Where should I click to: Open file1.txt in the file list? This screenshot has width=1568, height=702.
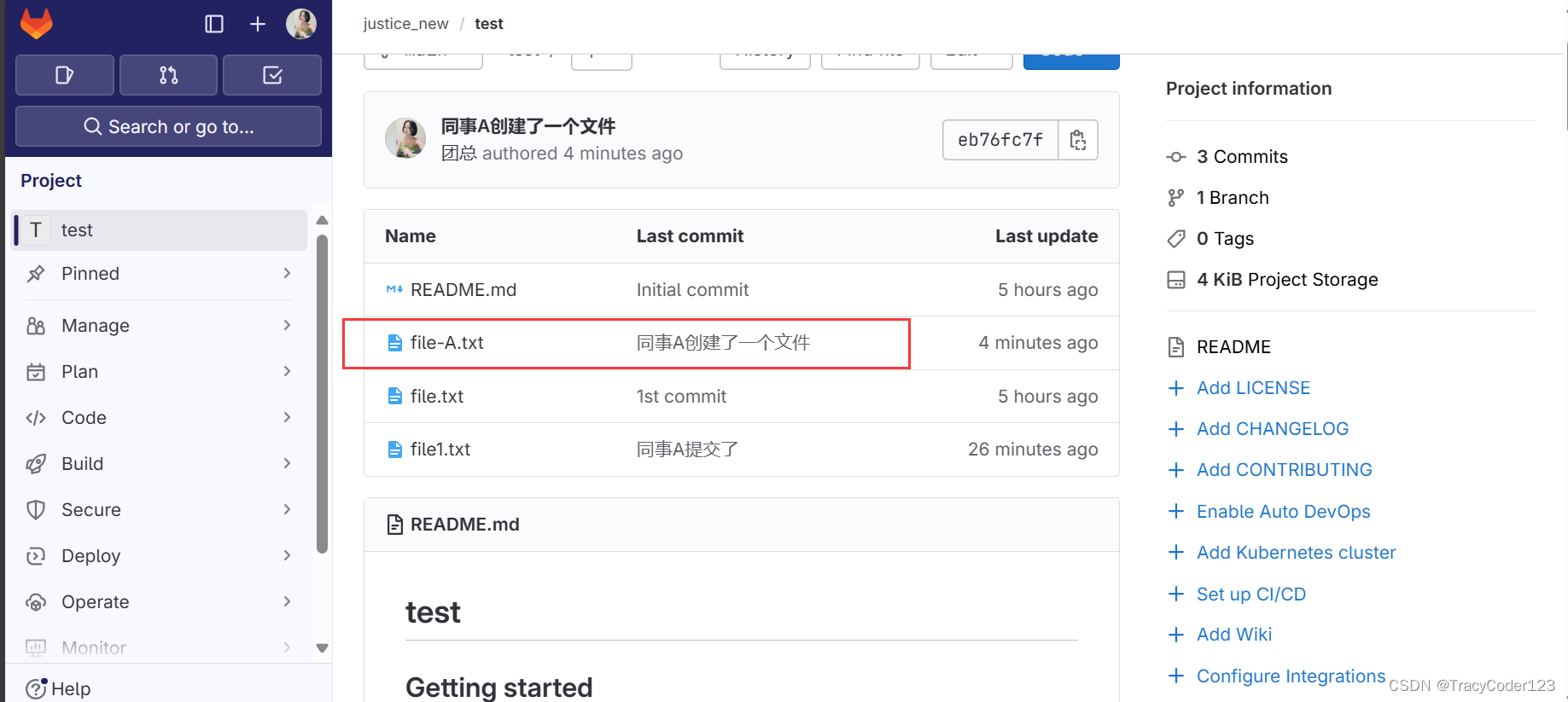point(440,450)
